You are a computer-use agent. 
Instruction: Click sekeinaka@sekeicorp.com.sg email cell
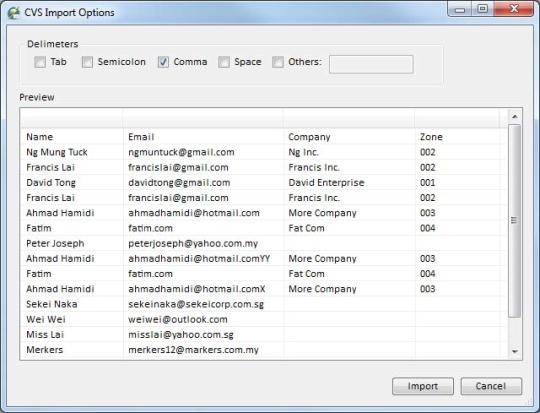[x=204, y=304]
